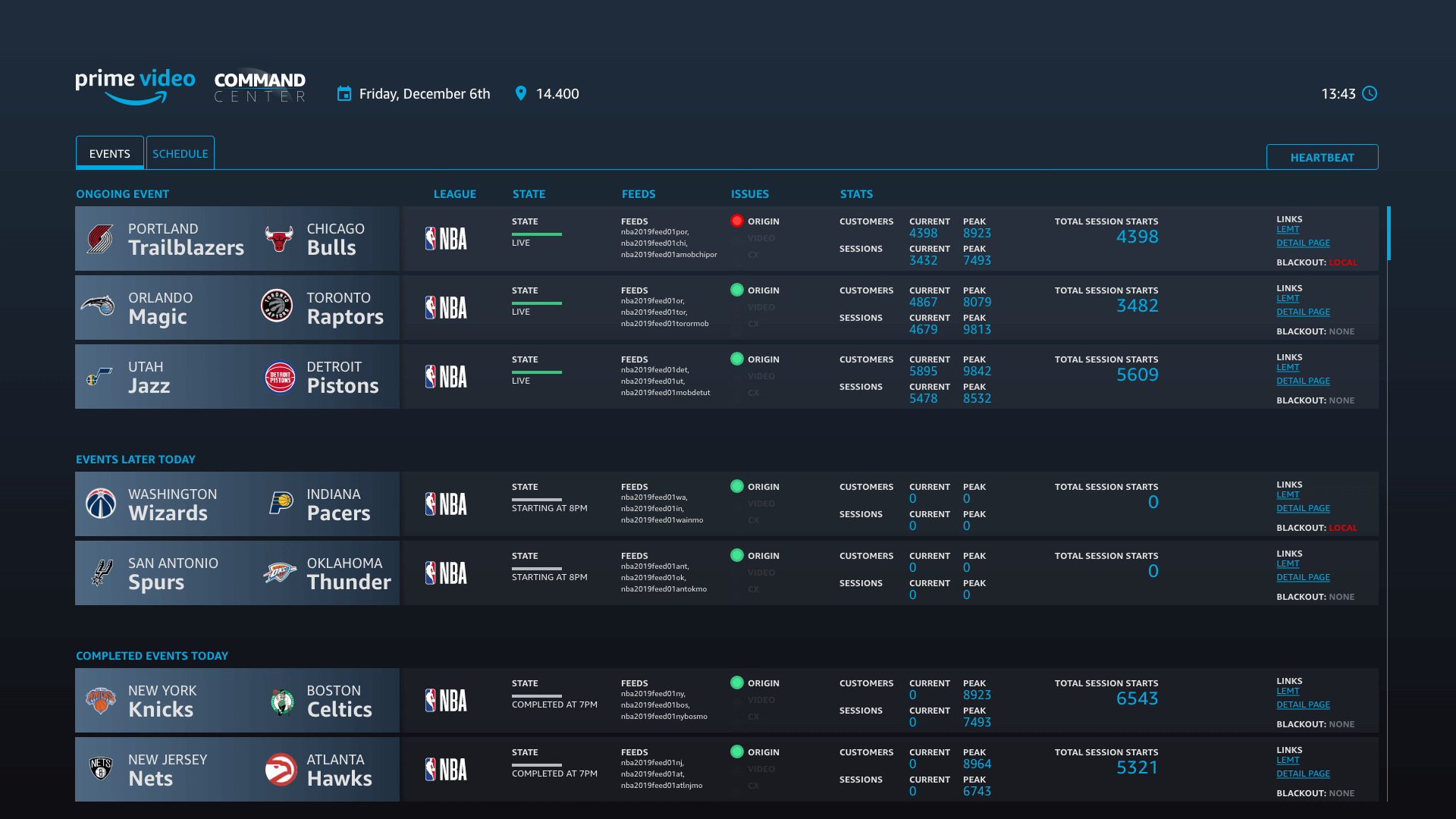Click green Origin indicator for Magic-Raptors game

click(736, 290)
